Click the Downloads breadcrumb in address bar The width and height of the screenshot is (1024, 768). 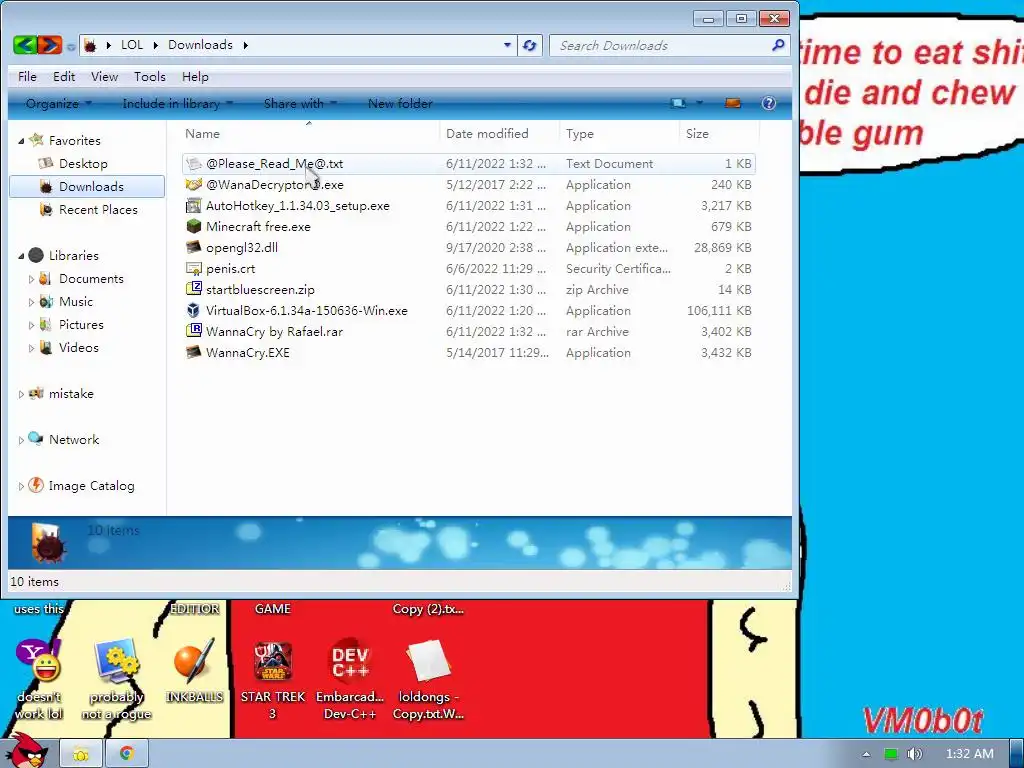[200, 45]
